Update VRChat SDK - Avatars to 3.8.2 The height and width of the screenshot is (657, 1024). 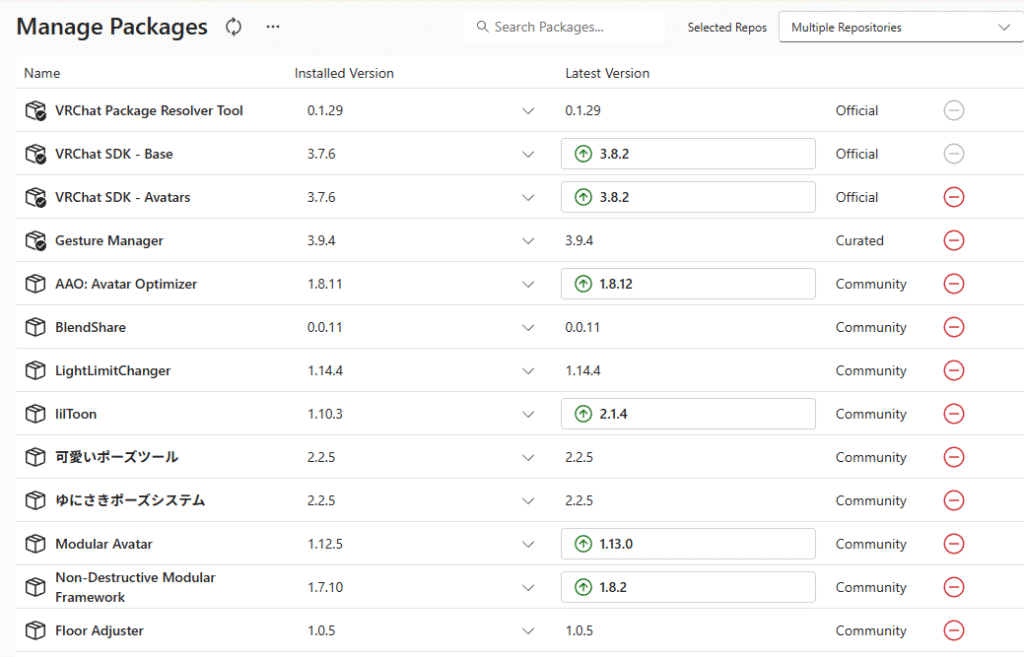(688, 197)
